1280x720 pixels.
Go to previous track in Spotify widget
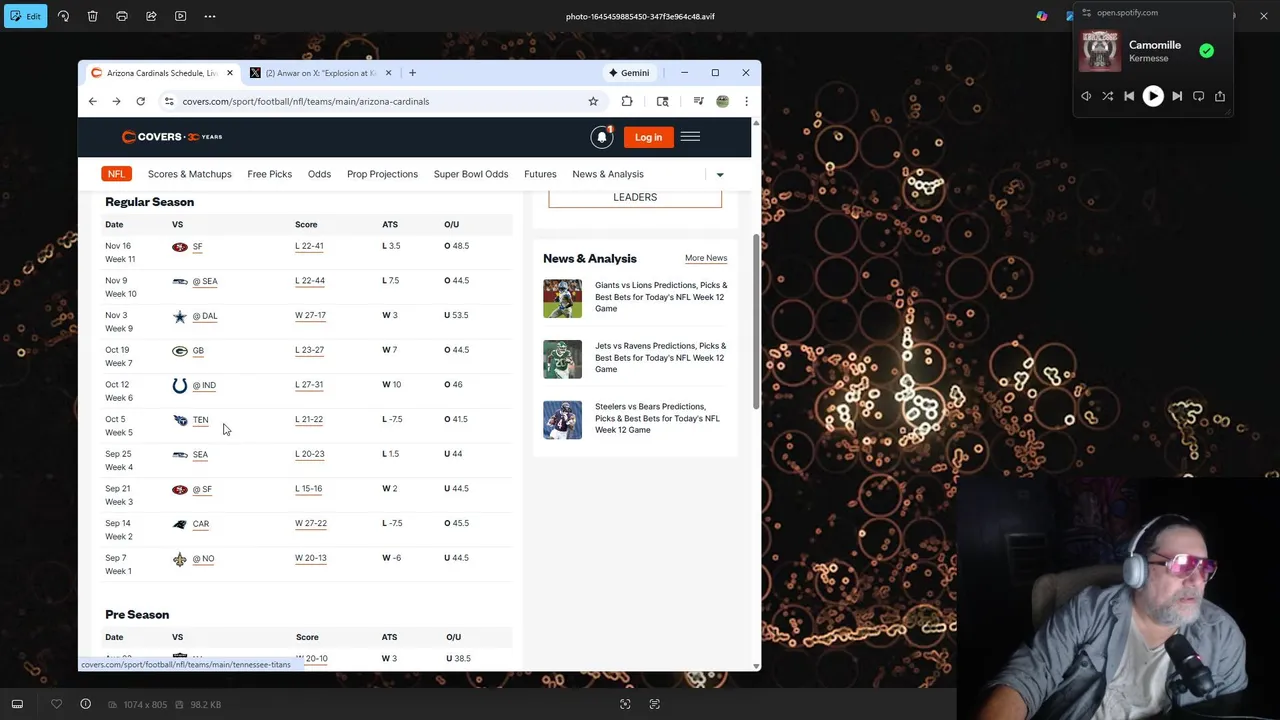(x=1129, y=96)
